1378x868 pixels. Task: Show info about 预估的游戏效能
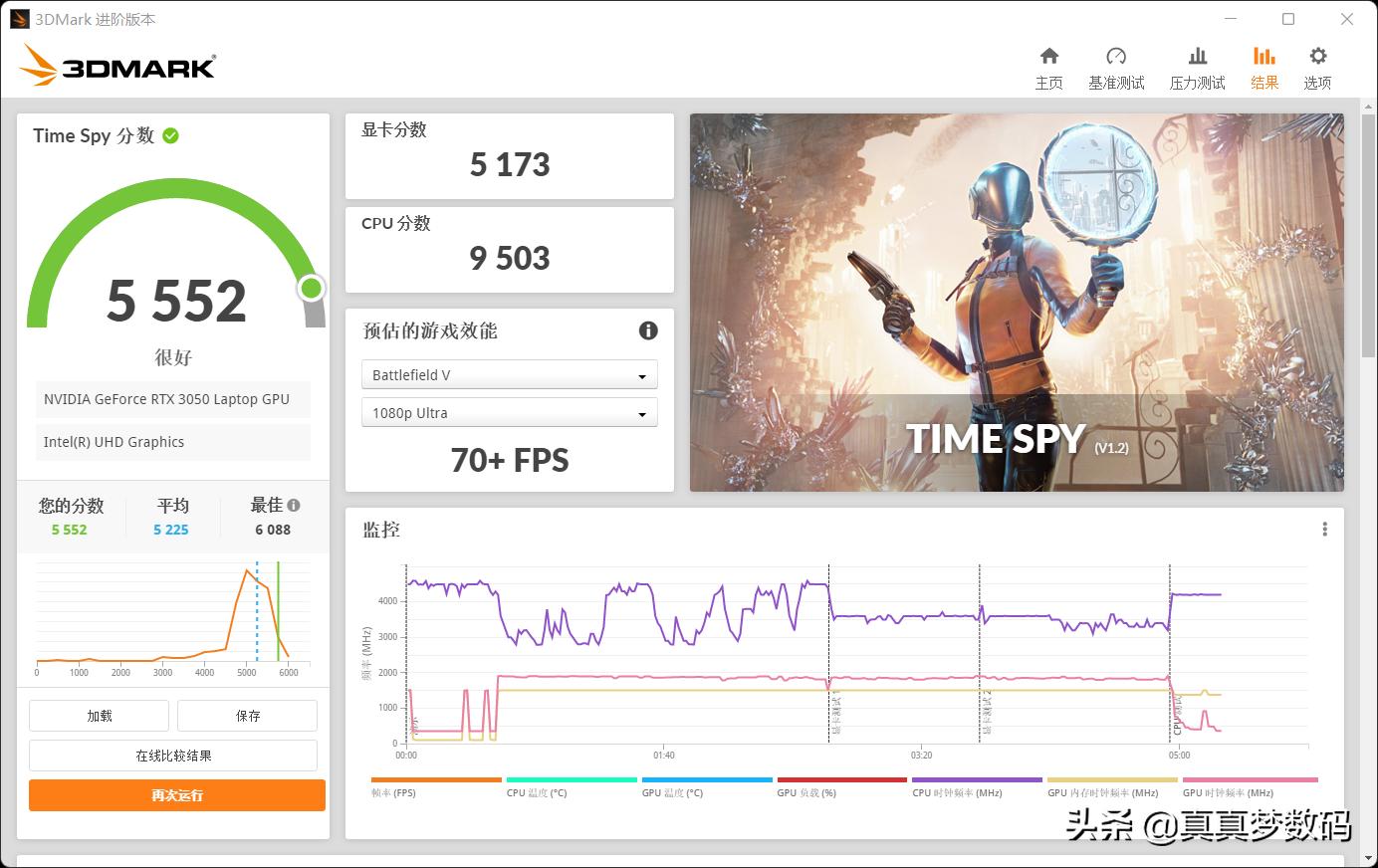click(x=648, y=330)
